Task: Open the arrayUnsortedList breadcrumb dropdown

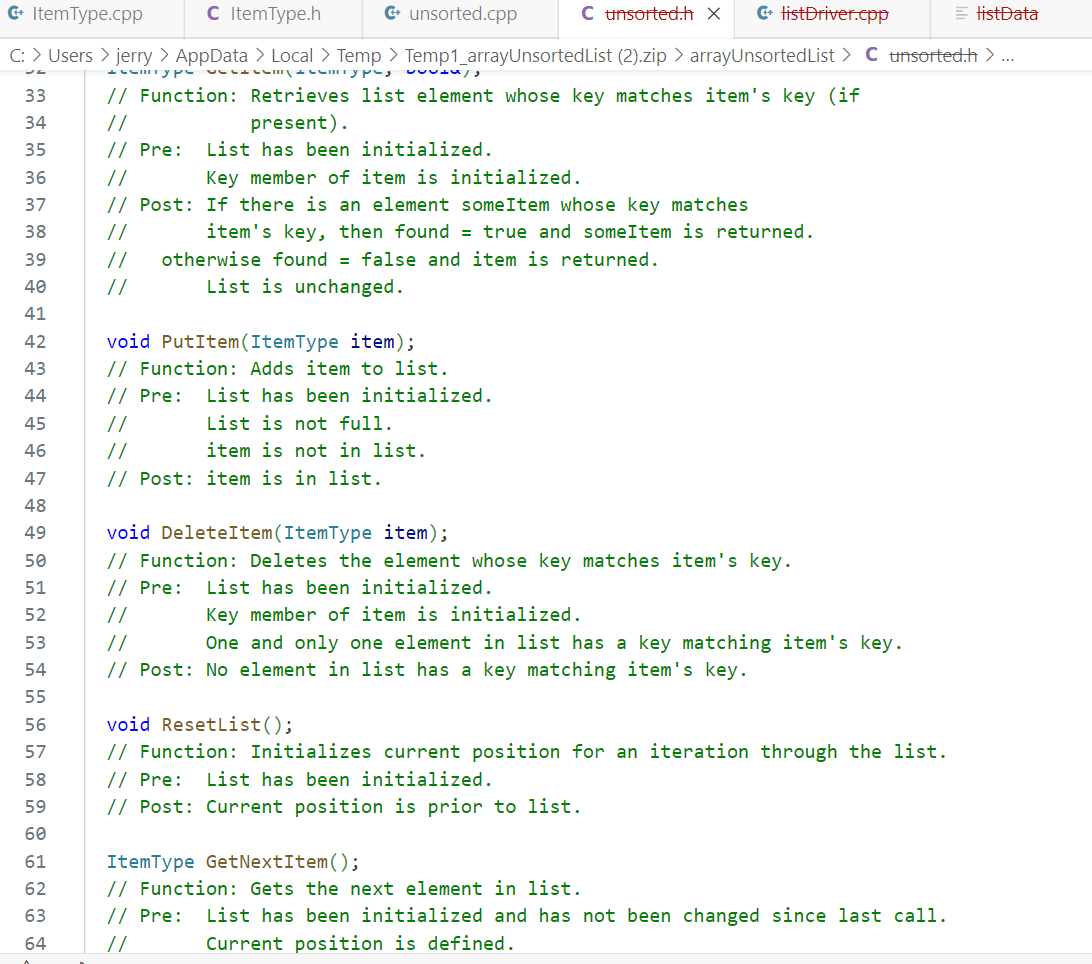Action: [762, 55]
